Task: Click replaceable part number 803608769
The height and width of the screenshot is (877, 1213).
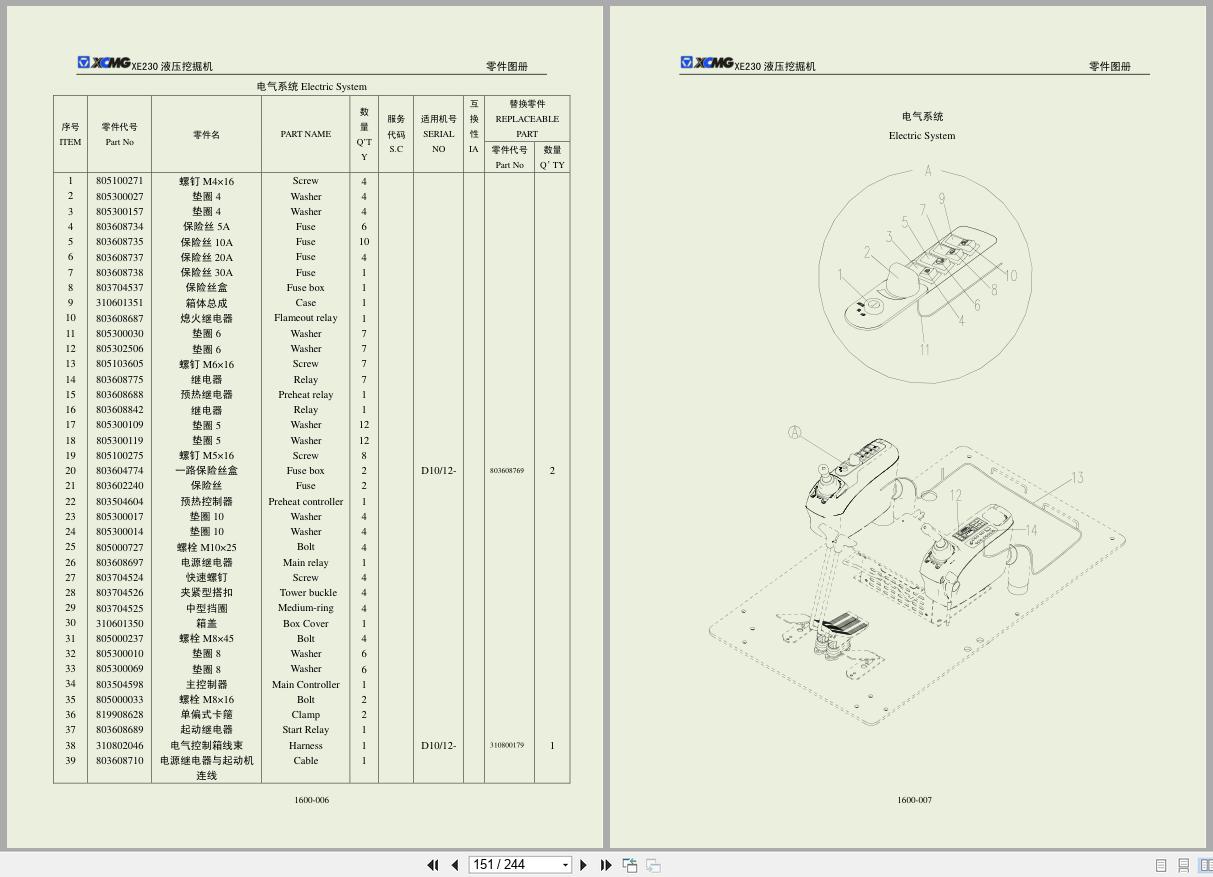Action: (x=507, y=470)
